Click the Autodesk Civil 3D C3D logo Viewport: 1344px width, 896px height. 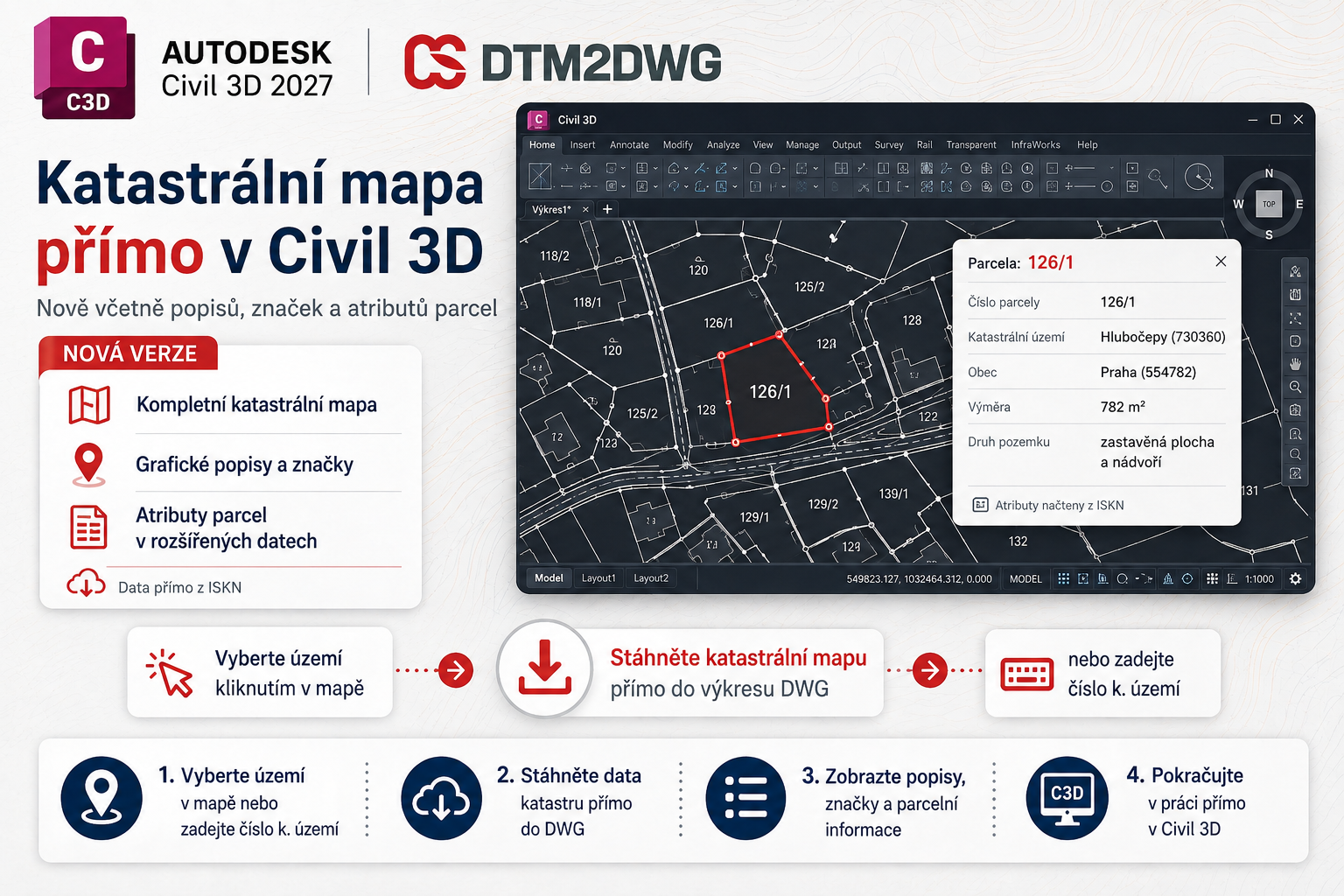(x=85, y=67)
